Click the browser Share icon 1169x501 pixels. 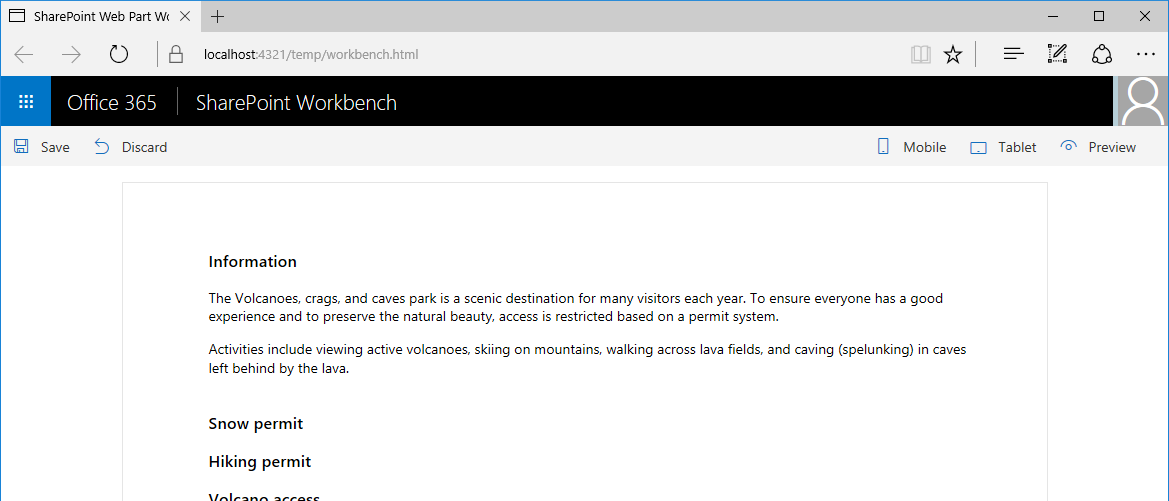(x=1101, y=54)
